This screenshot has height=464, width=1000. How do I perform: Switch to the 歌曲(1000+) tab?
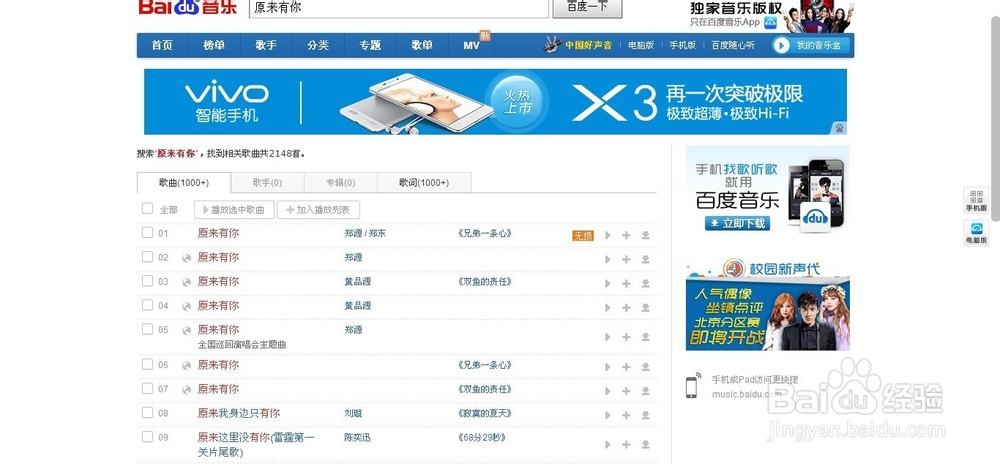pos(184,183)
